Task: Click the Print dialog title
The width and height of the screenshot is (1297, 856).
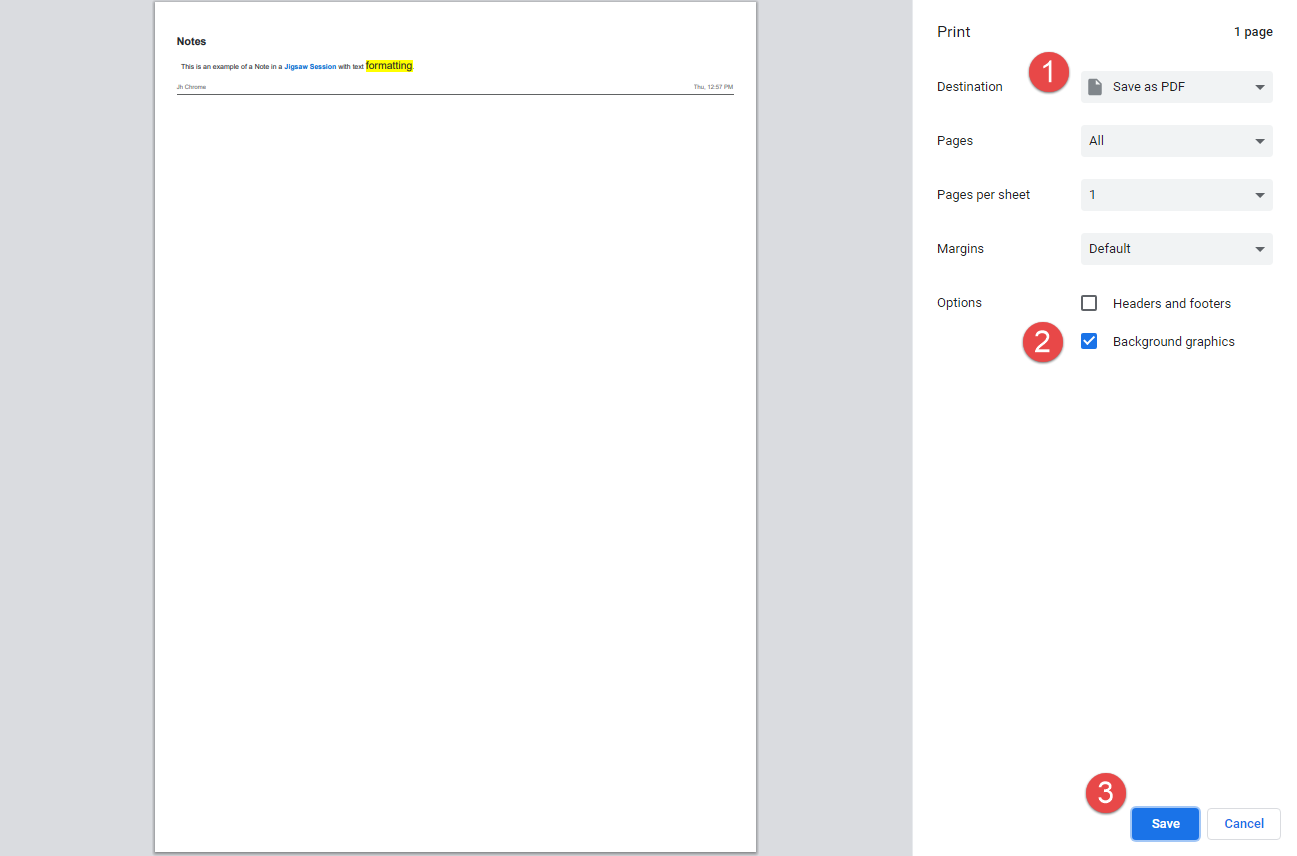Action: [953, 32]
